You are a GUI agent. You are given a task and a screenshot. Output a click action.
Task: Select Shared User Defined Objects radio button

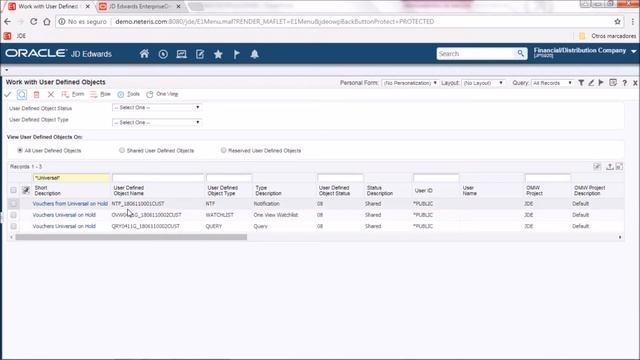[122, 150]
